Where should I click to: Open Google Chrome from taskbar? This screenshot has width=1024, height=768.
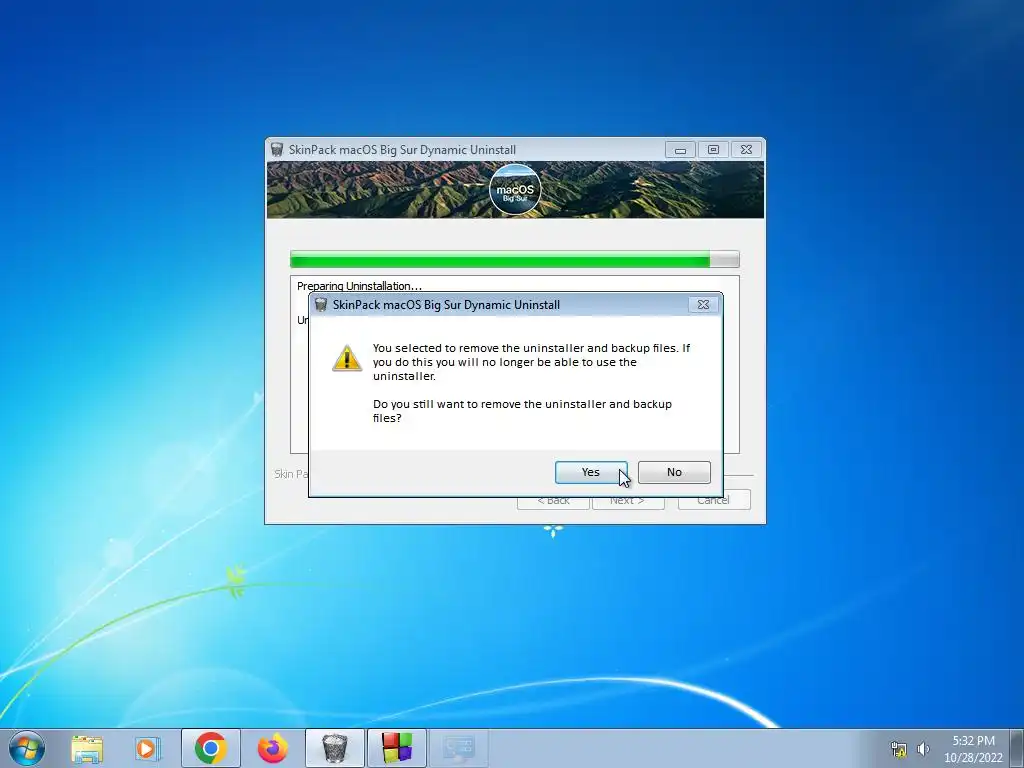point(210,748)
